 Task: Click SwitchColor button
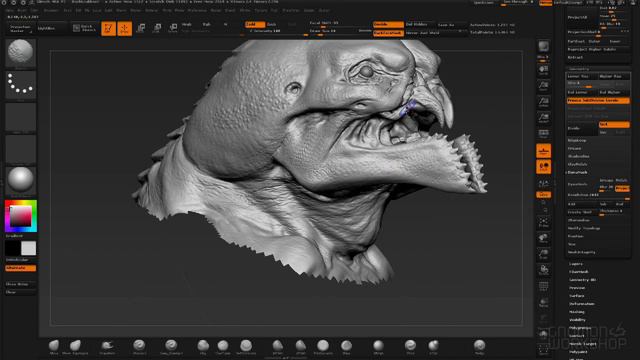(20, 260)
